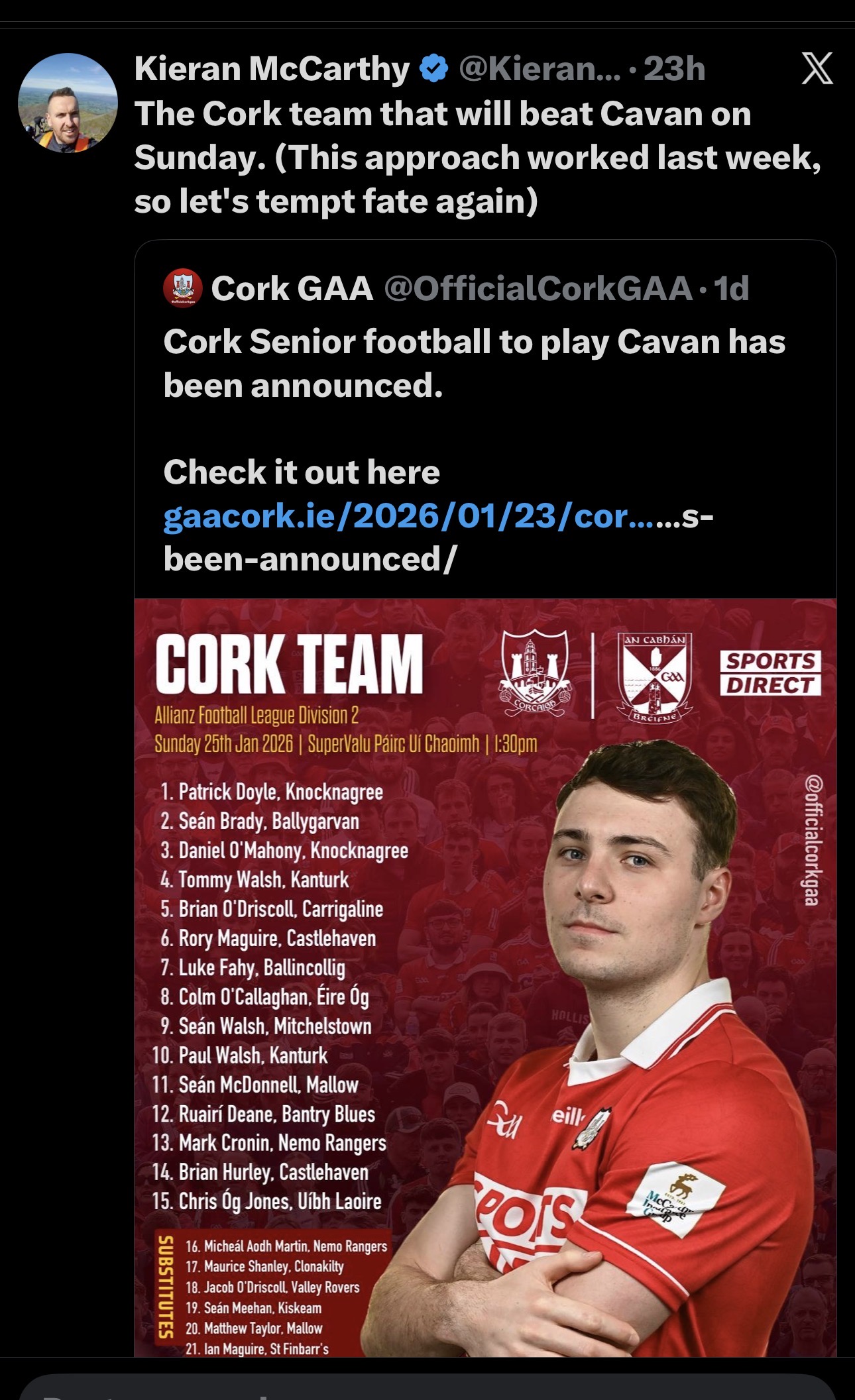Tap the blue verified badge
The height and width of the screenshot is (1400, 855).
click(x=434, y=69)
